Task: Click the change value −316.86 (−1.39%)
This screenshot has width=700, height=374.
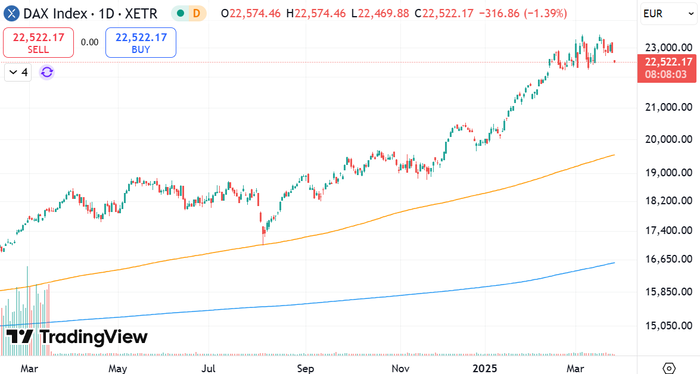Action: [x=523, y=13]
